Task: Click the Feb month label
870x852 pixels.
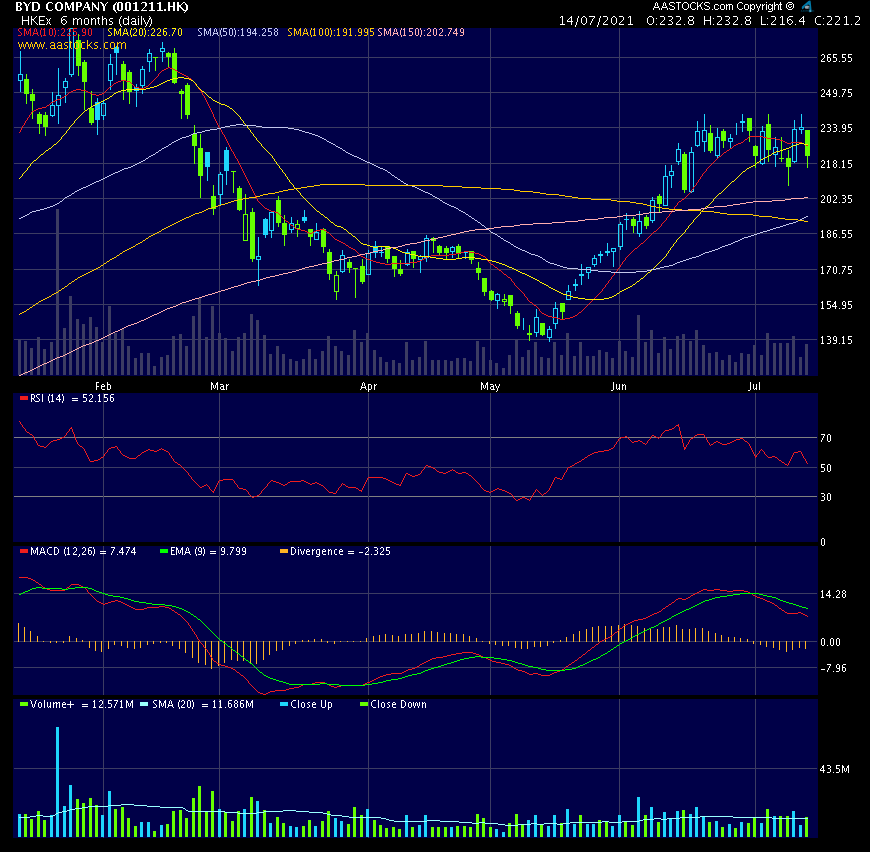Action: (x=103, y=386)
